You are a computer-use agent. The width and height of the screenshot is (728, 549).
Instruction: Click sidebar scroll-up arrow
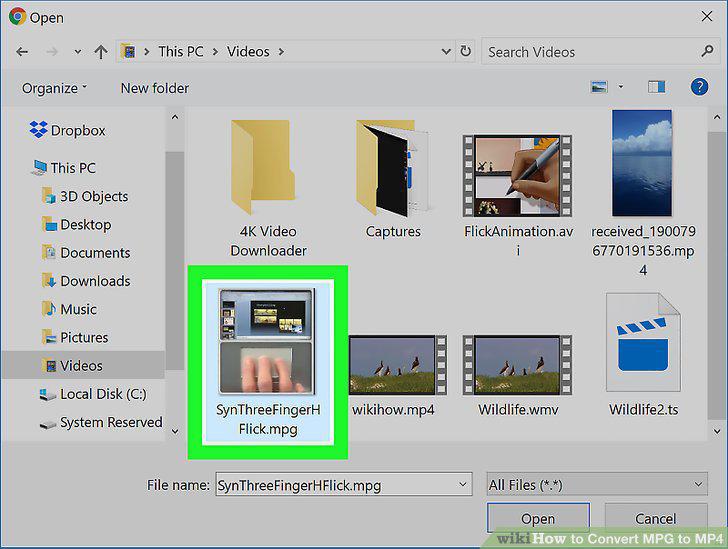click(x=175, y=117)
